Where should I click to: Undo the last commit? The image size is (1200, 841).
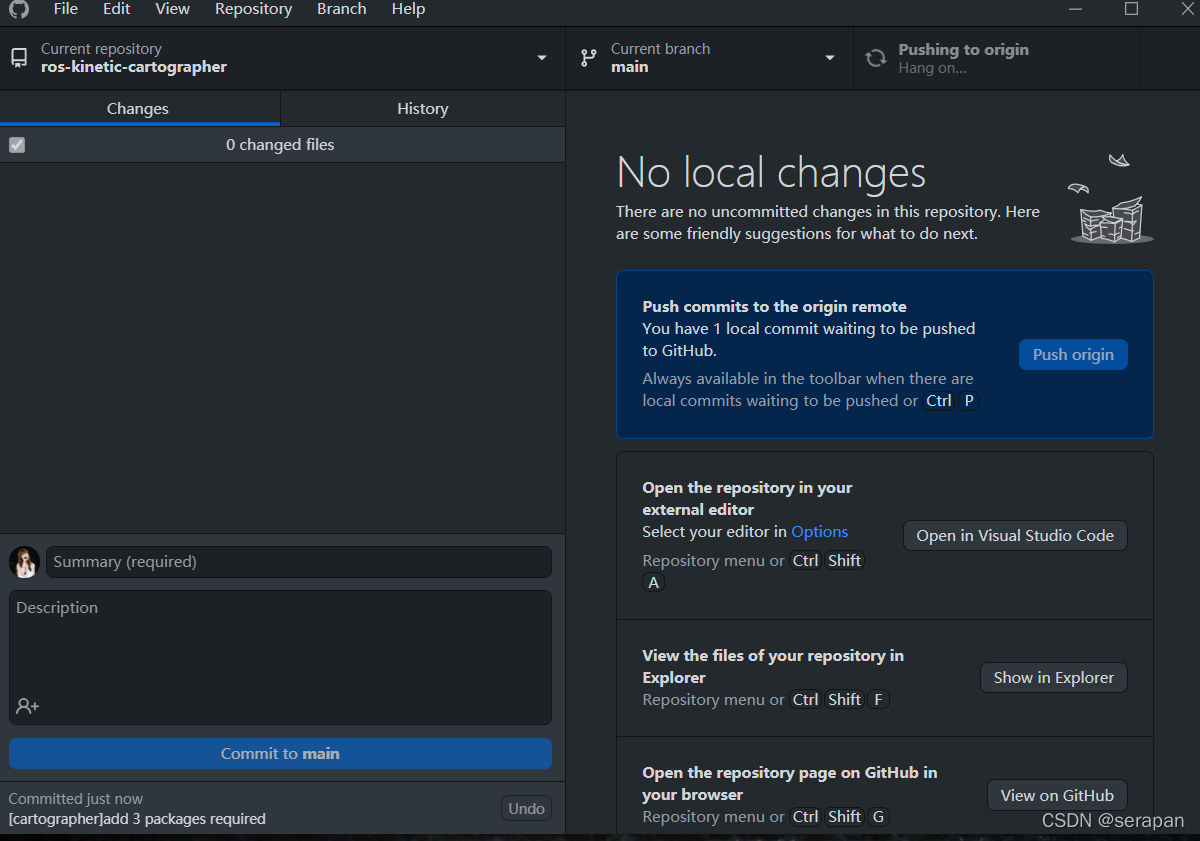pos(526,809)
